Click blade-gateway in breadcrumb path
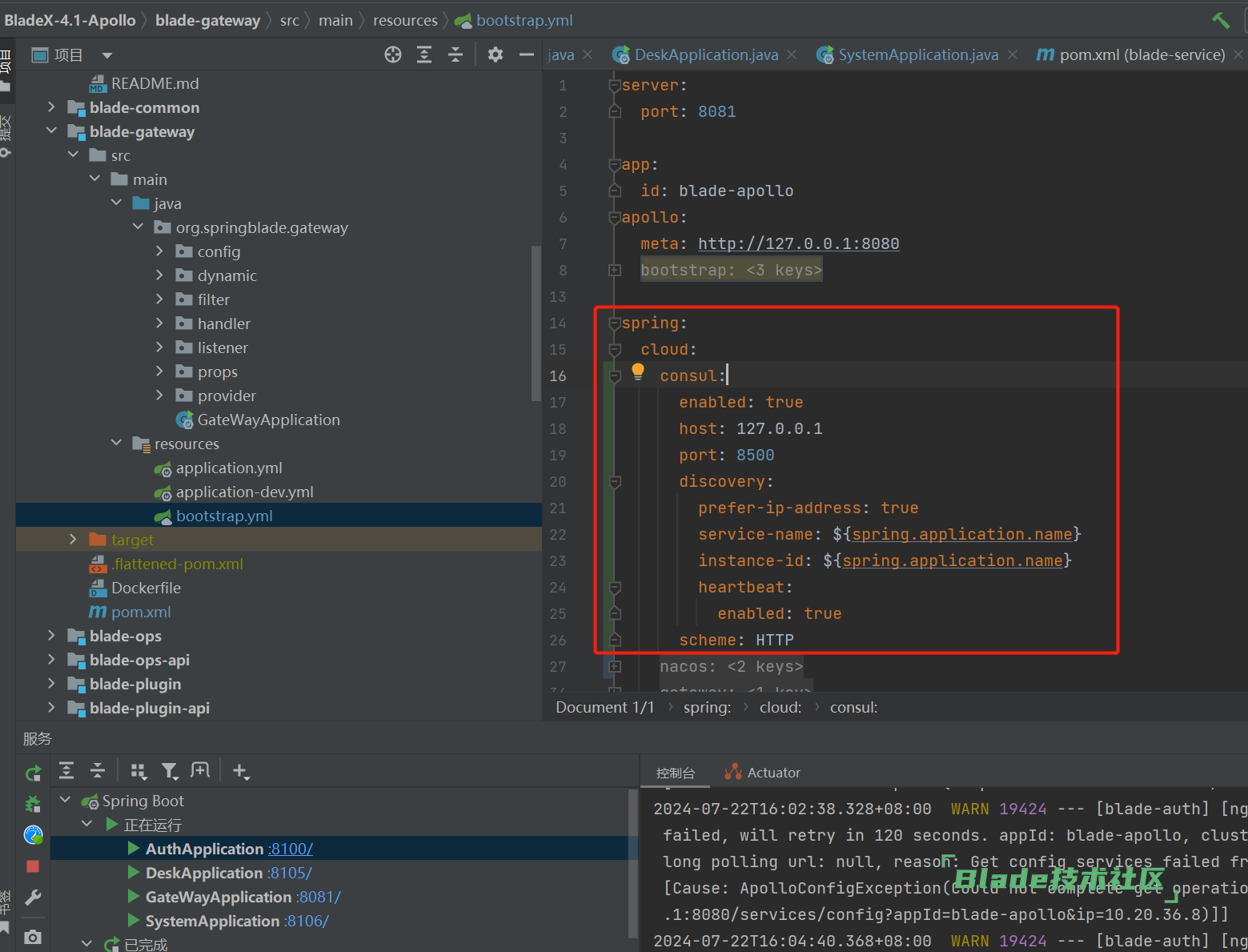1248x952 pixels. pyautogui.click(x=207, y=20)
